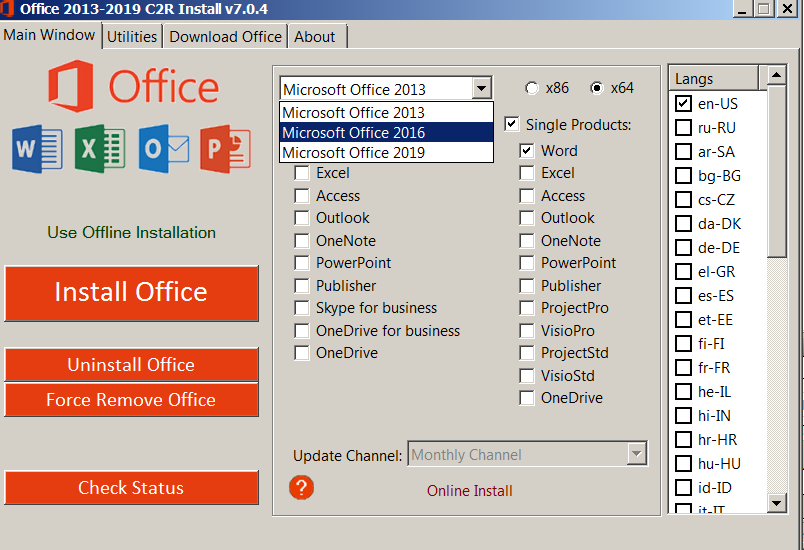Check Publisher under Single Products
The image size is (804, 550).
pos(527,286)
